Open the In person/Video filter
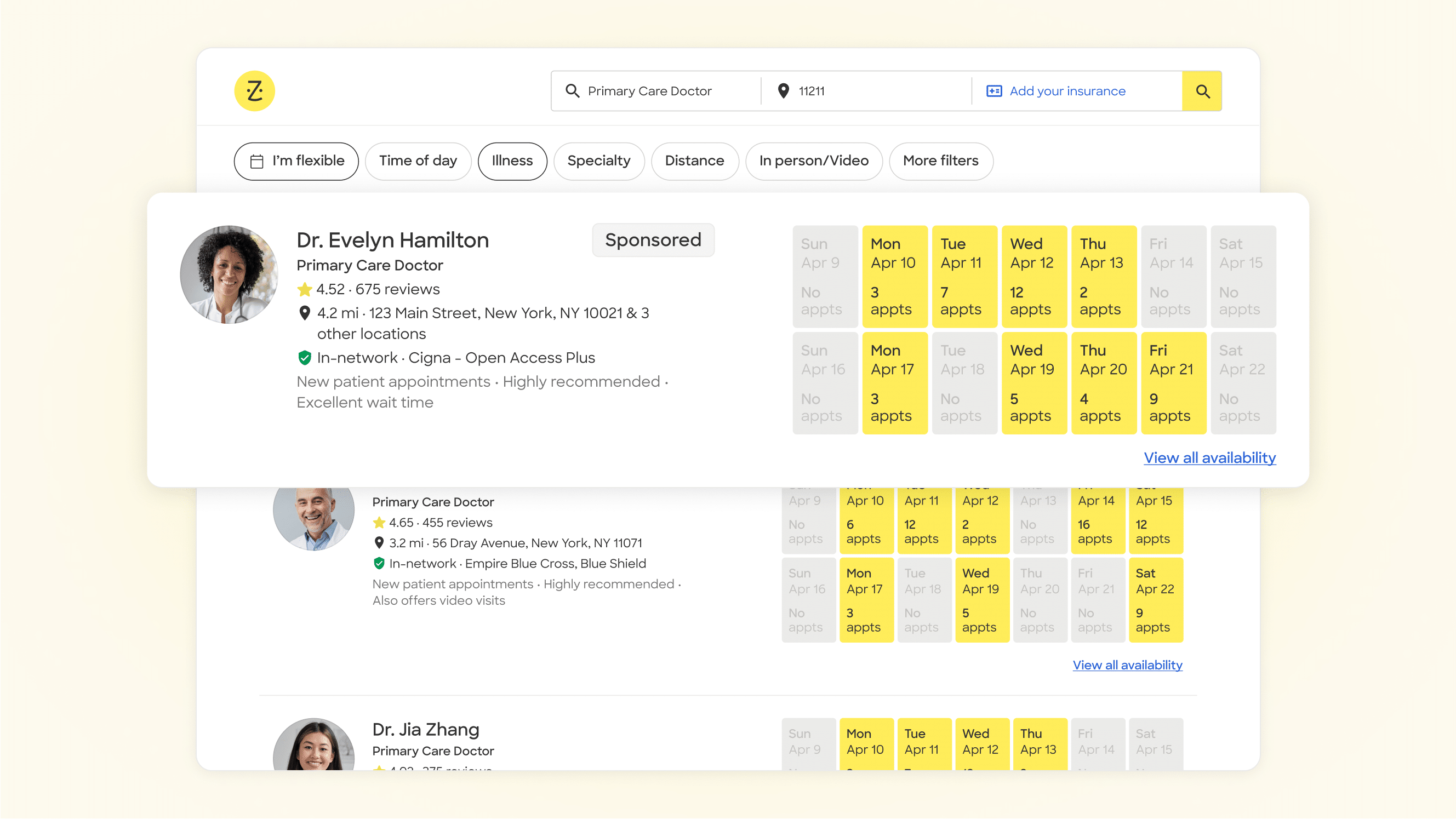This screenshot has width=1456, height=819. click(x=814, y=161)
